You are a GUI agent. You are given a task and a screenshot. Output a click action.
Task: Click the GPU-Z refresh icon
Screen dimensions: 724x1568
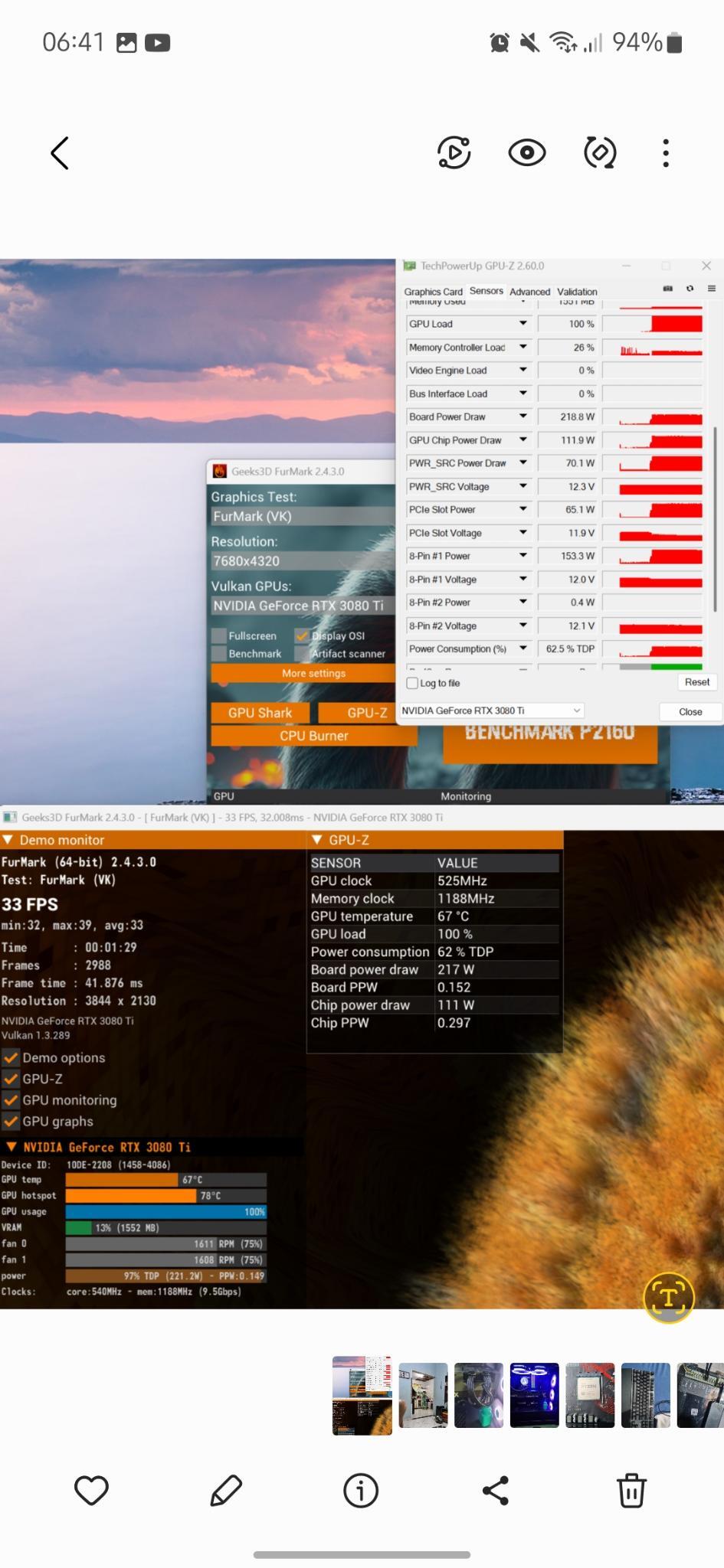[x=690, y=289]
